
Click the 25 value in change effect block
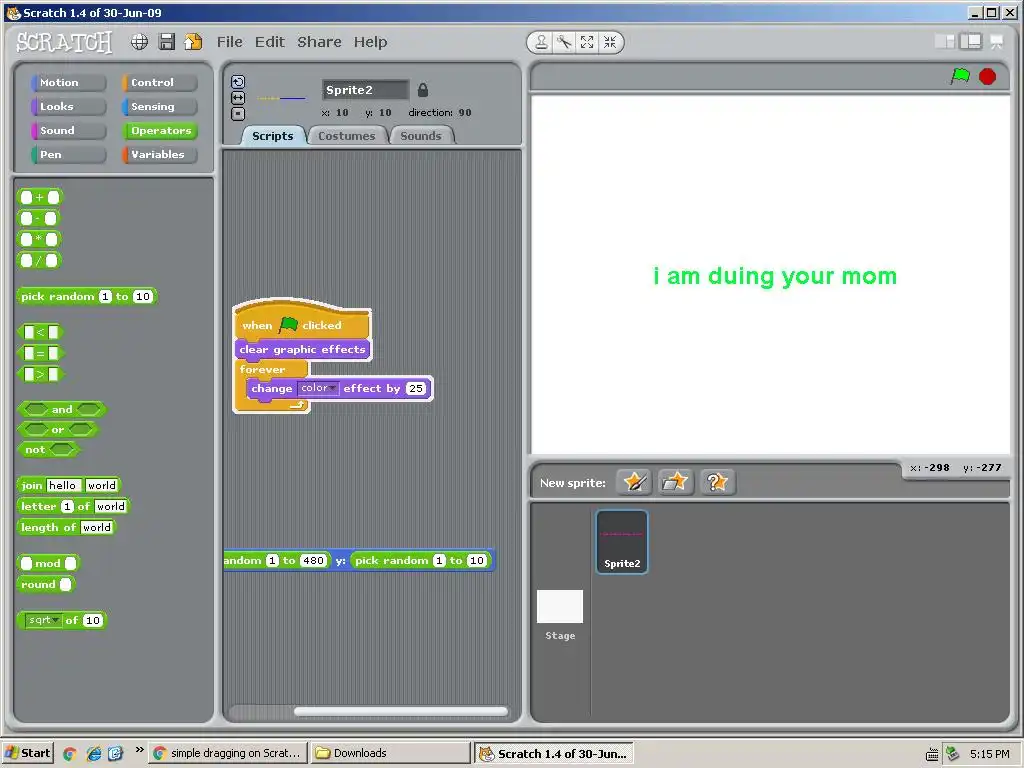click(415, 389)
